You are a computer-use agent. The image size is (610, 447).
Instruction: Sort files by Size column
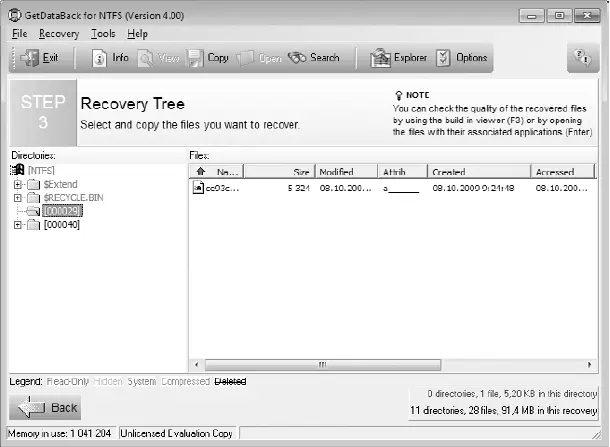click(279, 172)
